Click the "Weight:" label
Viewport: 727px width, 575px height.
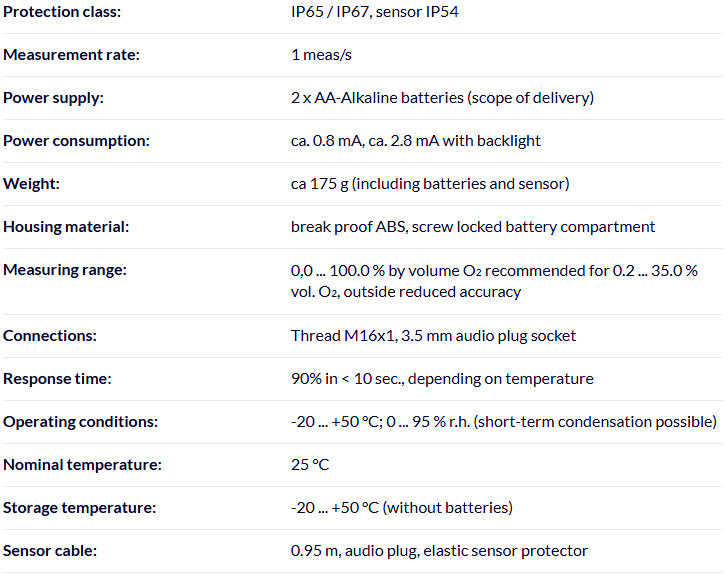(x=31, y=184)
